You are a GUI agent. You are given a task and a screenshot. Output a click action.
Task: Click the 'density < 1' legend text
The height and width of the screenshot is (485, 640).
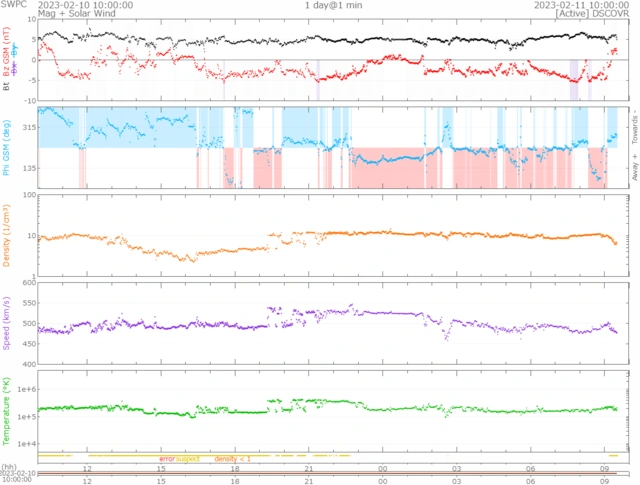pyautogui.click(x=233, y=458)
